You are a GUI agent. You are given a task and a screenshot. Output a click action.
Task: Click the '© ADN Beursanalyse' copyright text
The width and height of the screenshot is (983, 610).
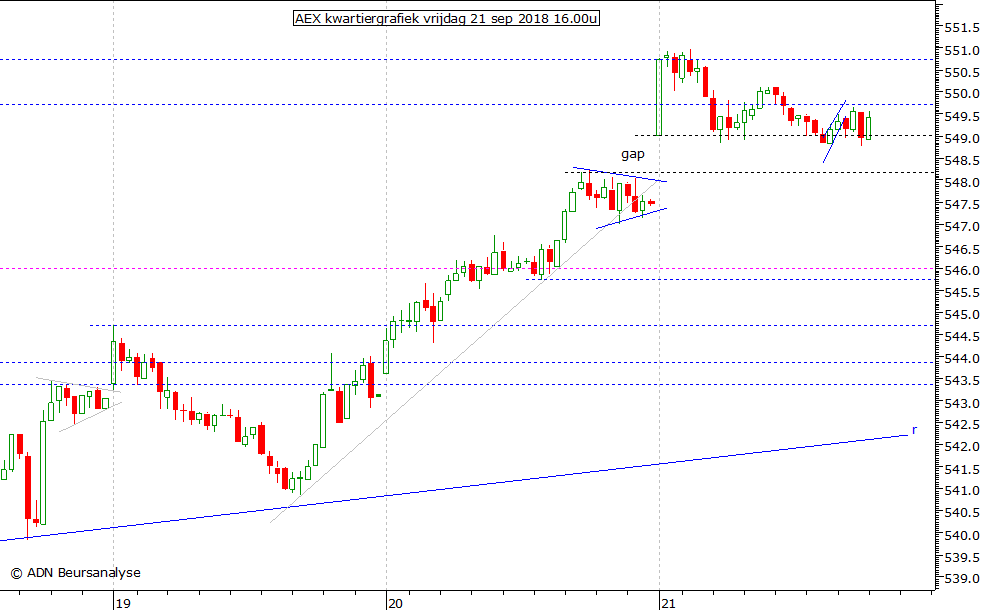tap(75, 572)
